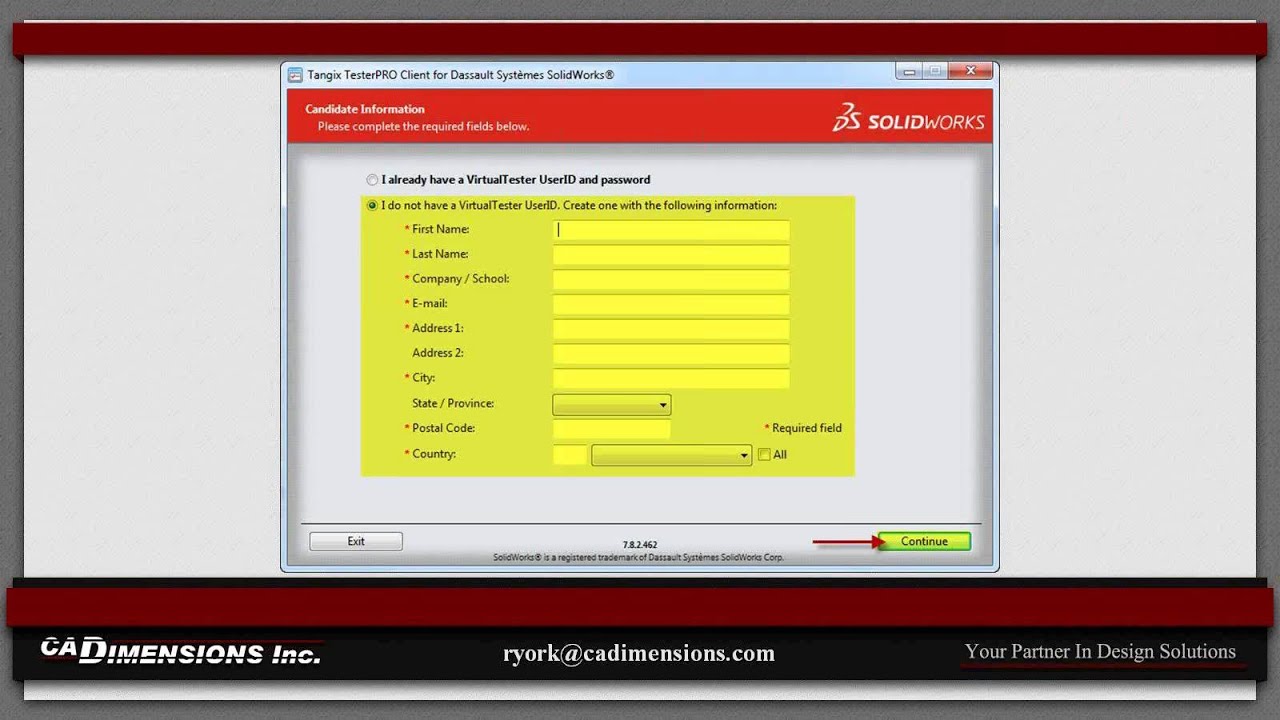Click the 'Candidate Information' heading text
The height and width of the screenshot is (720, 1280).
365,109
